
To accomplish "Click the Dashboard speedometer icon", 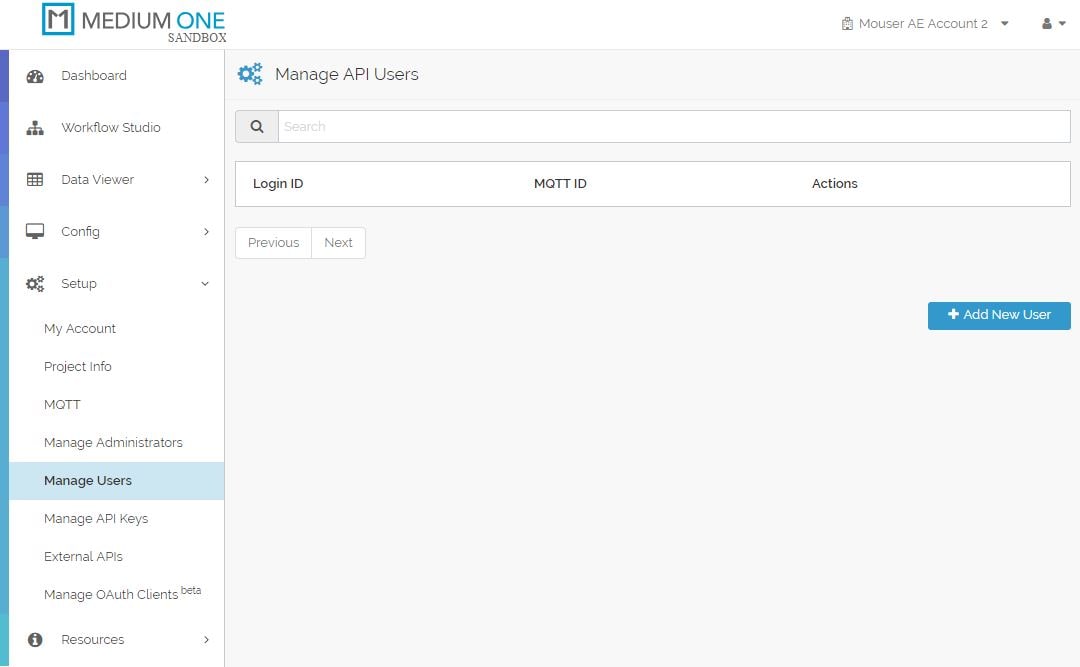I will point(36,75).
